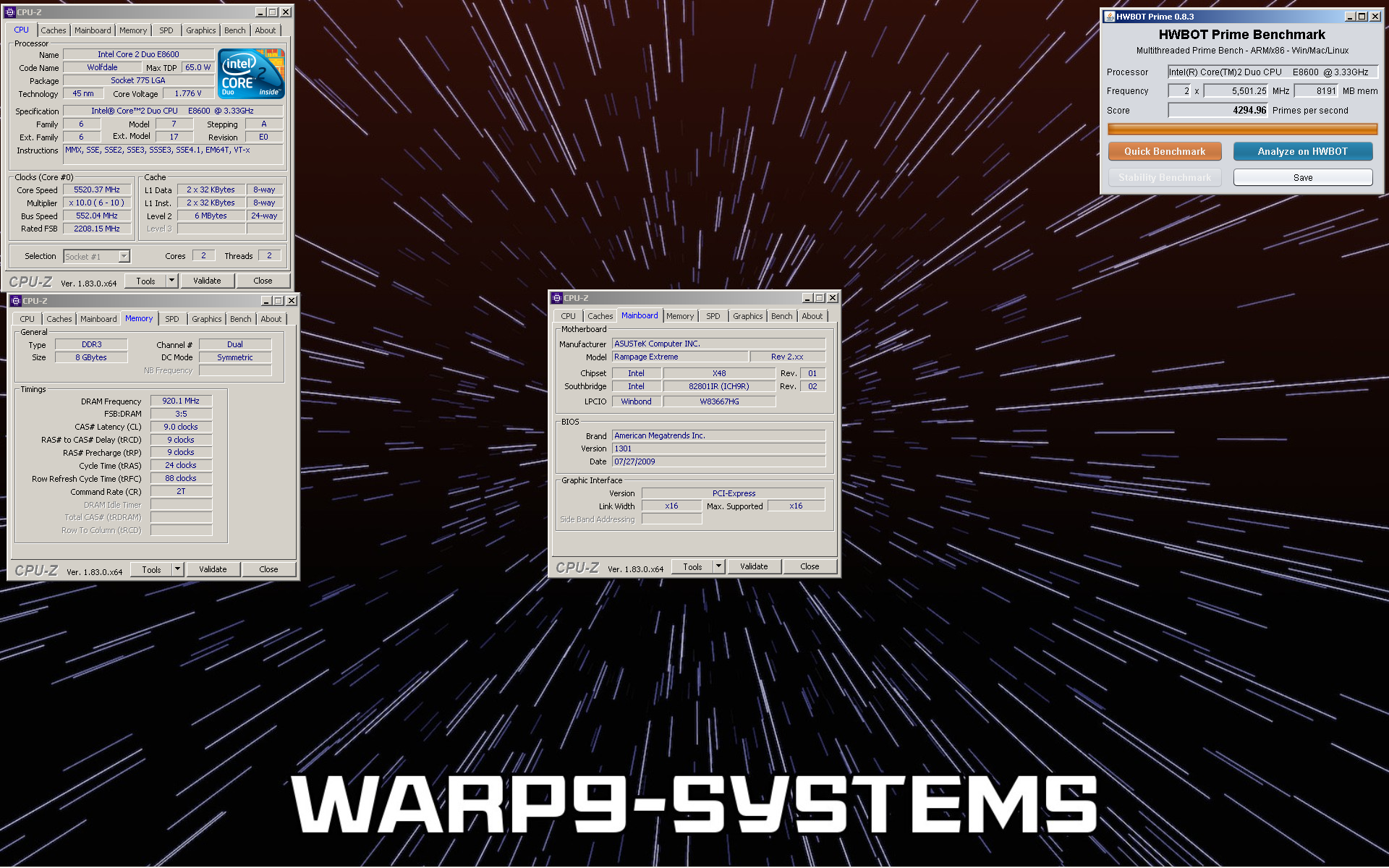
Task: Click Tools button in Mainboard window
Action: tap(692, 566)
